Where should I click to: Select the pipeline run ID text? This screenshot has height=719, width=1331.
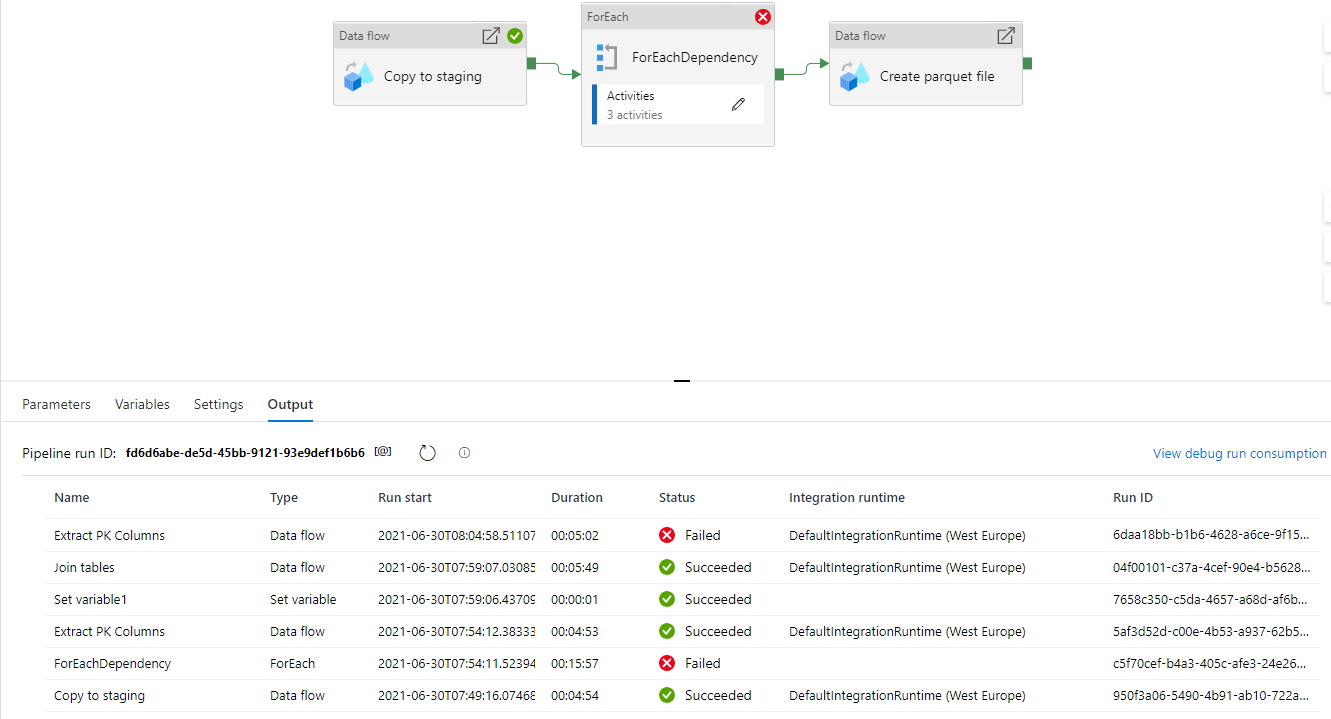[245, 453]
